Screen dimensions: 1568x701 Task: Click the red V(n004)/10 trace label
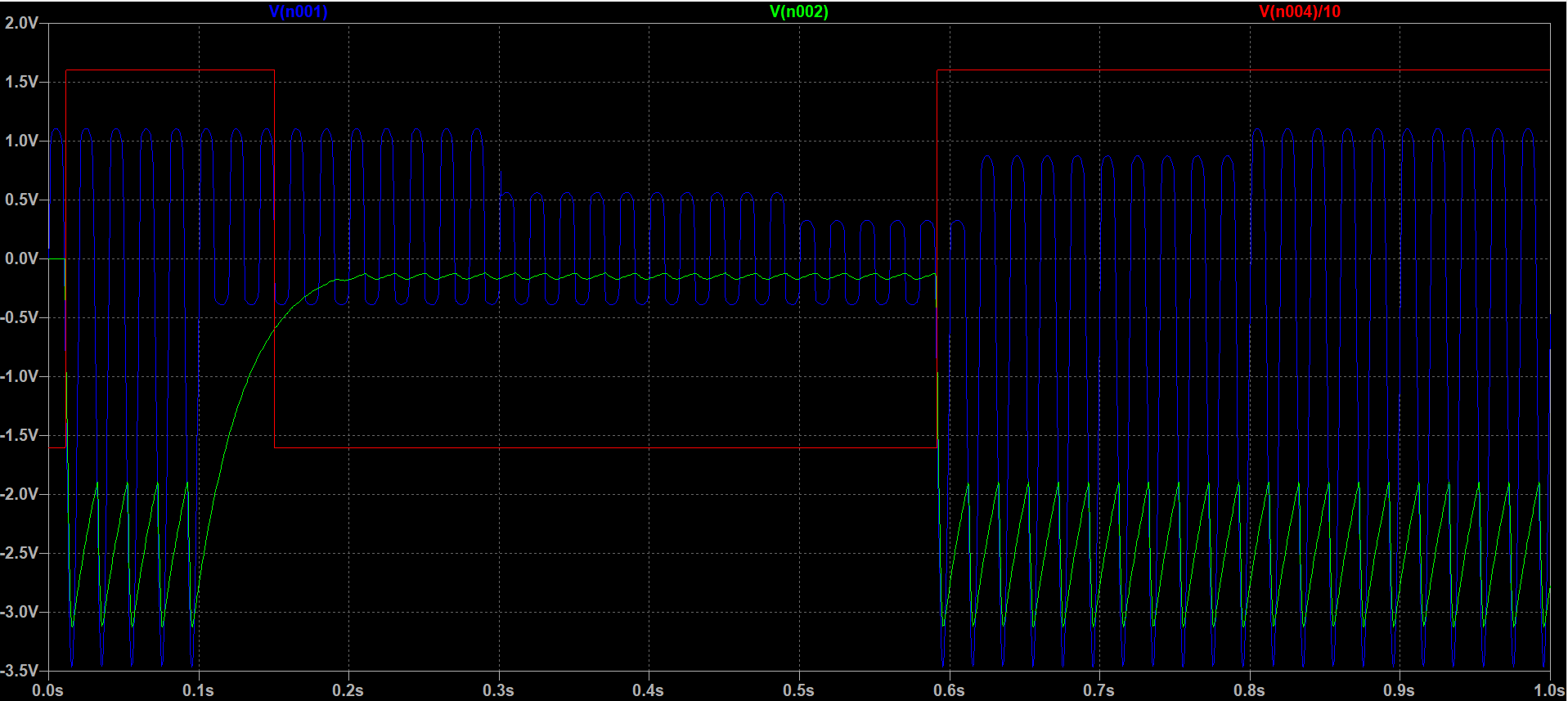[1299, 11]
